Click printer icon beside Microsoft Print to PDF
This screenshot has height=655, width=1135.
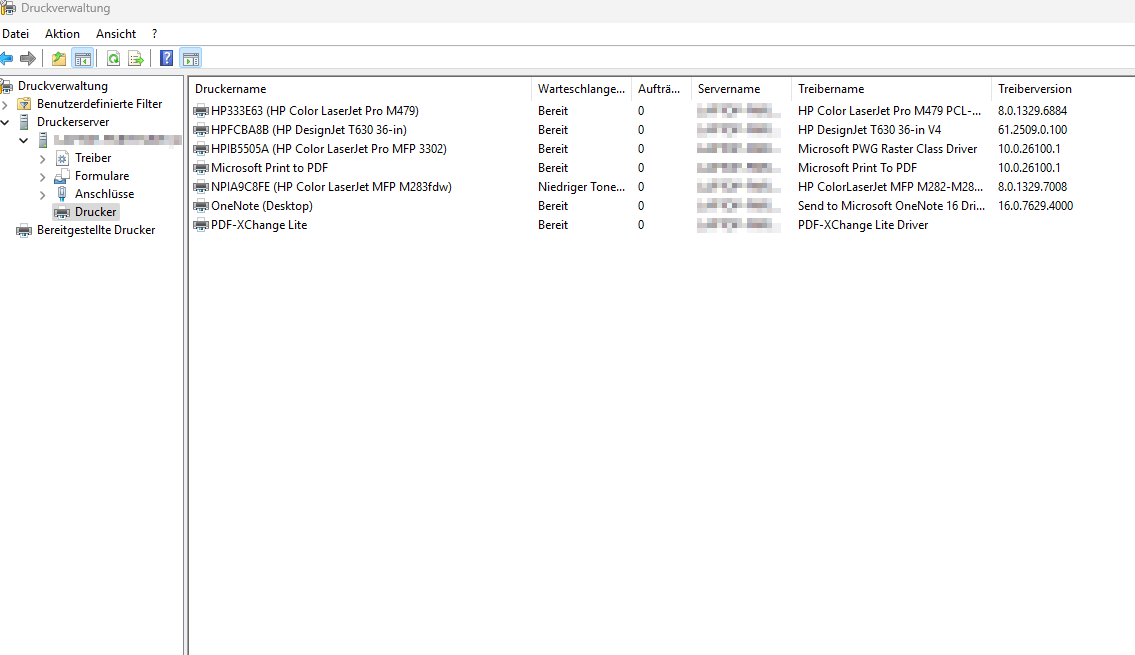pyautogui.click(x=201, y=168)
